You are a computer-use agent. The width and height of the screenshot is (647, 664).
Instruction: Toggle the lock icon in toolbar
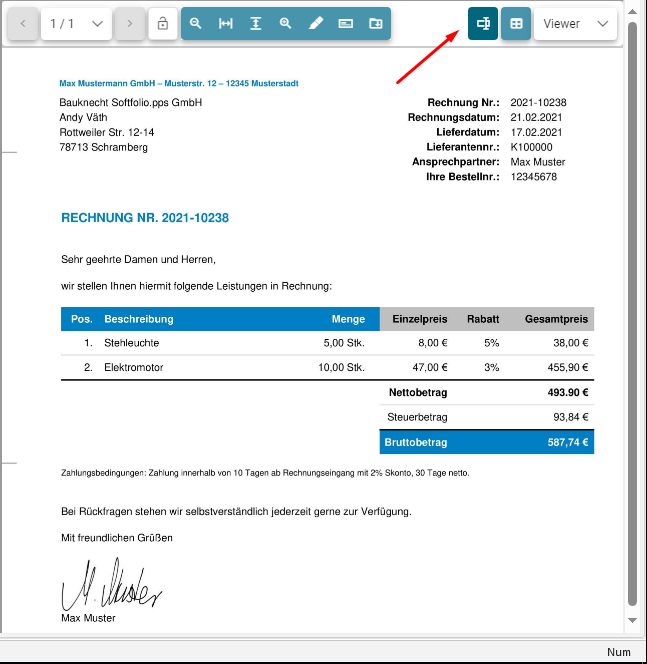click(x=163, y=23)
